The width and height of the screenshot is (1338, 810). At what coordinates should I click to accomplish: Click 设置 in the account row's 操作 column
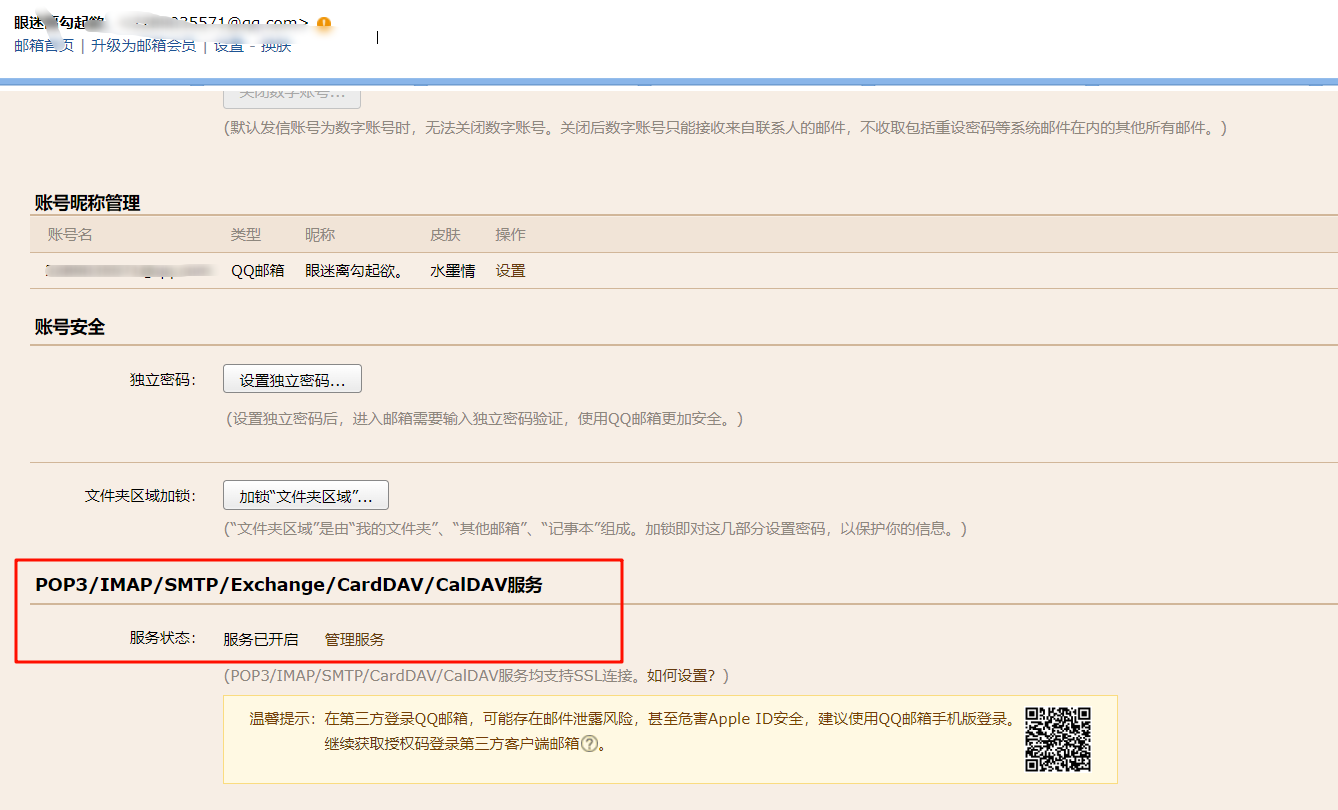510,271
